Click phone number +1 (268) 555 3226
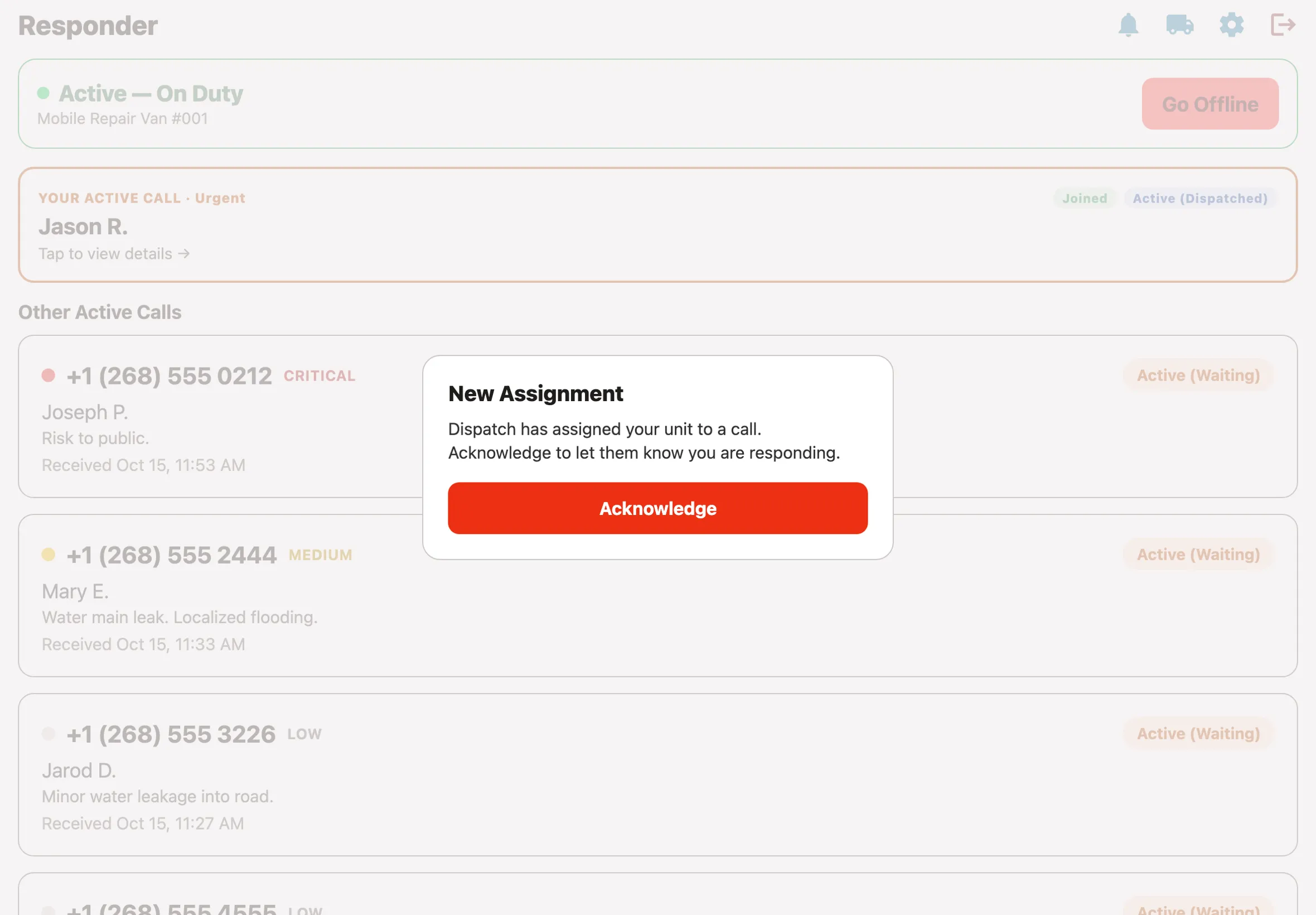Screen dimensions: 1316x915 pos(171,734)
